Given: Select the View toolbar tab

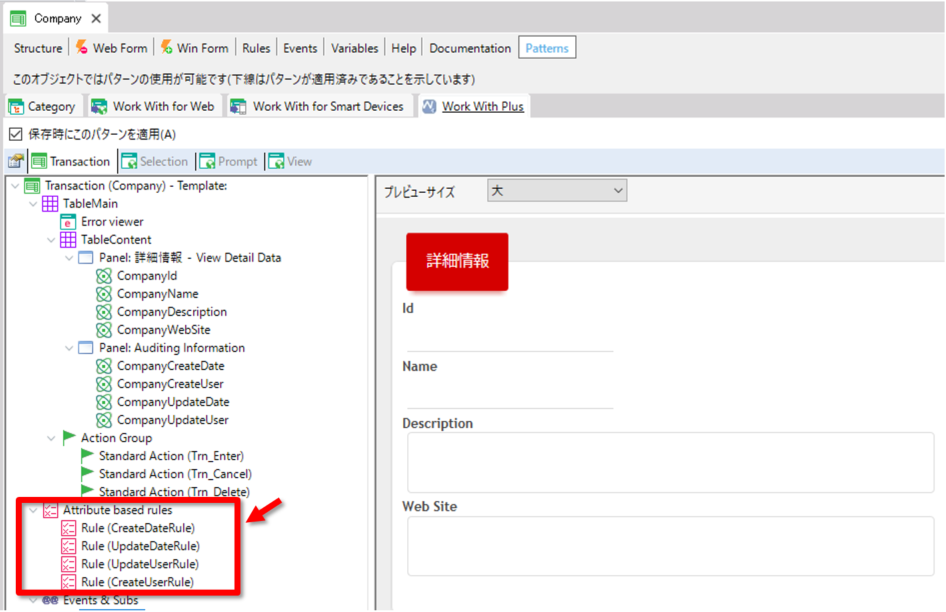Looking at the screenshot, I should (291, 161).
